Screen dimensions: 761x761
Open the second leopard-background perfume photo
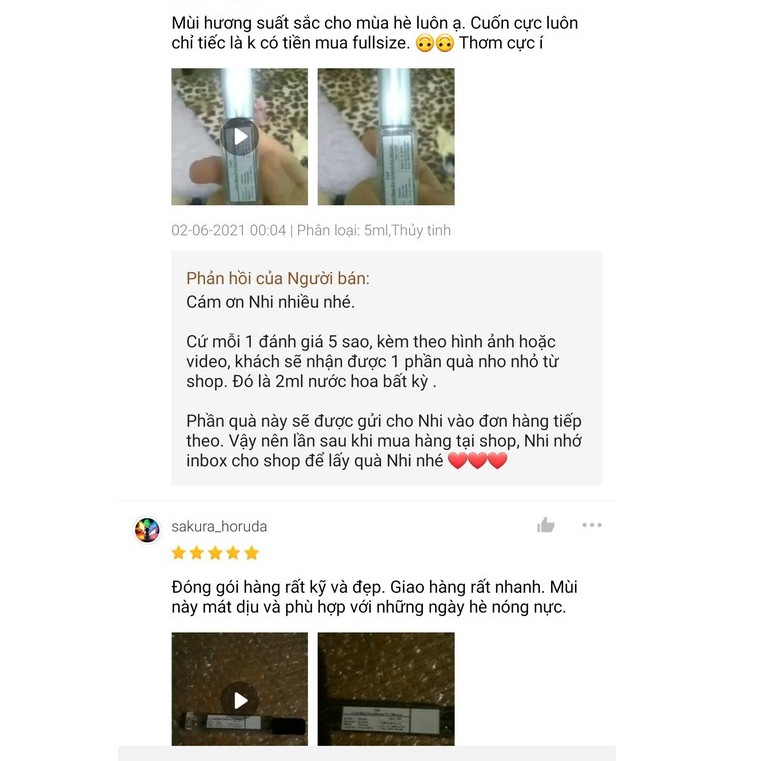386,136
